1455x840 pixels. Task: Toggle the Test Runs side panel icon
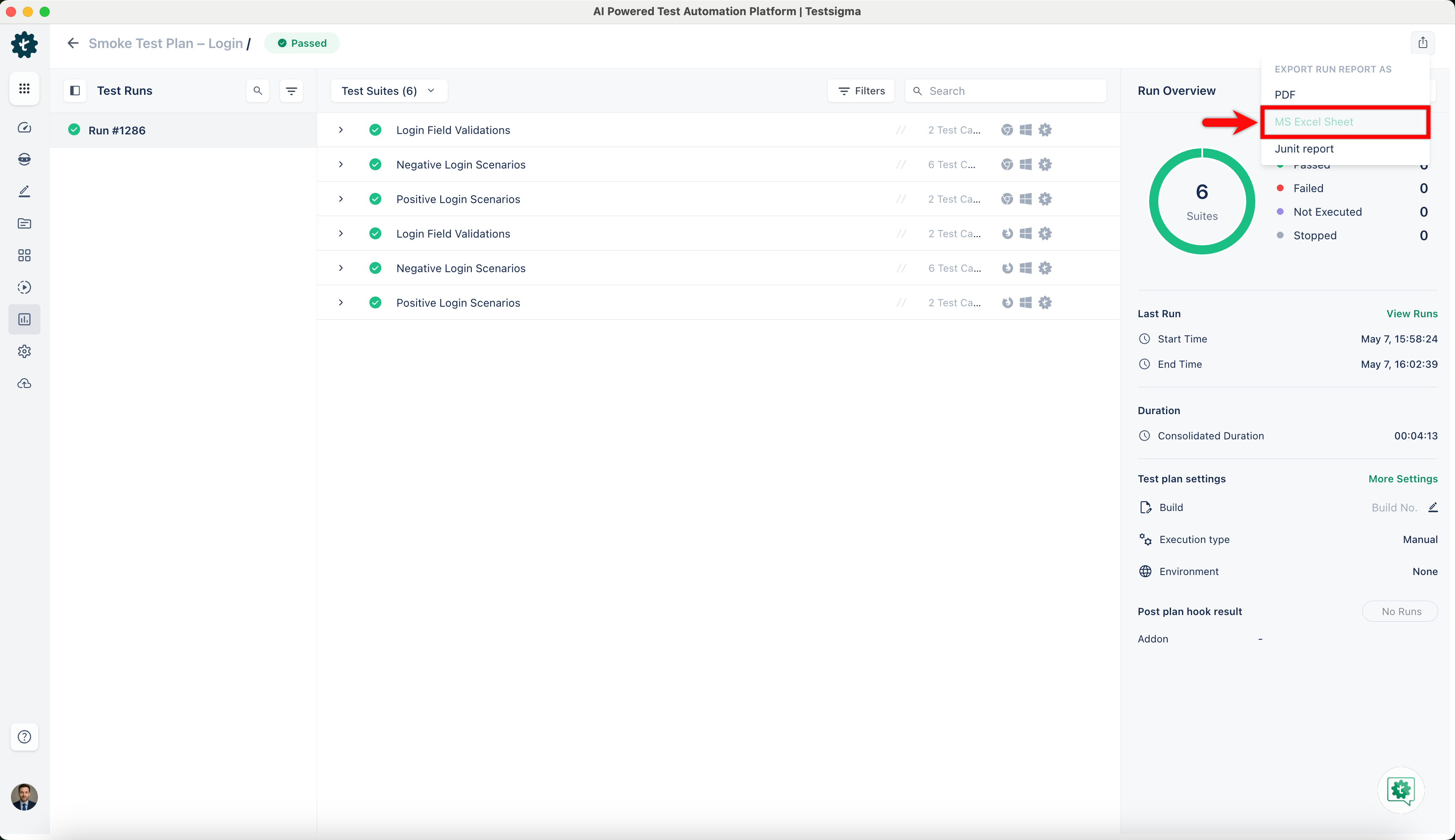(x=75, y=91)
